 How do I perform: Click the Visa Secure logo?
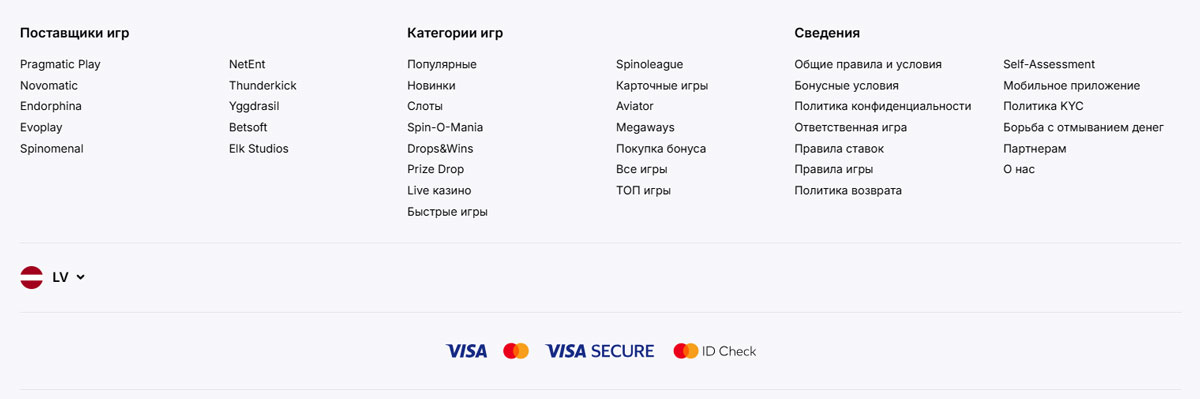tap(600, 351)
